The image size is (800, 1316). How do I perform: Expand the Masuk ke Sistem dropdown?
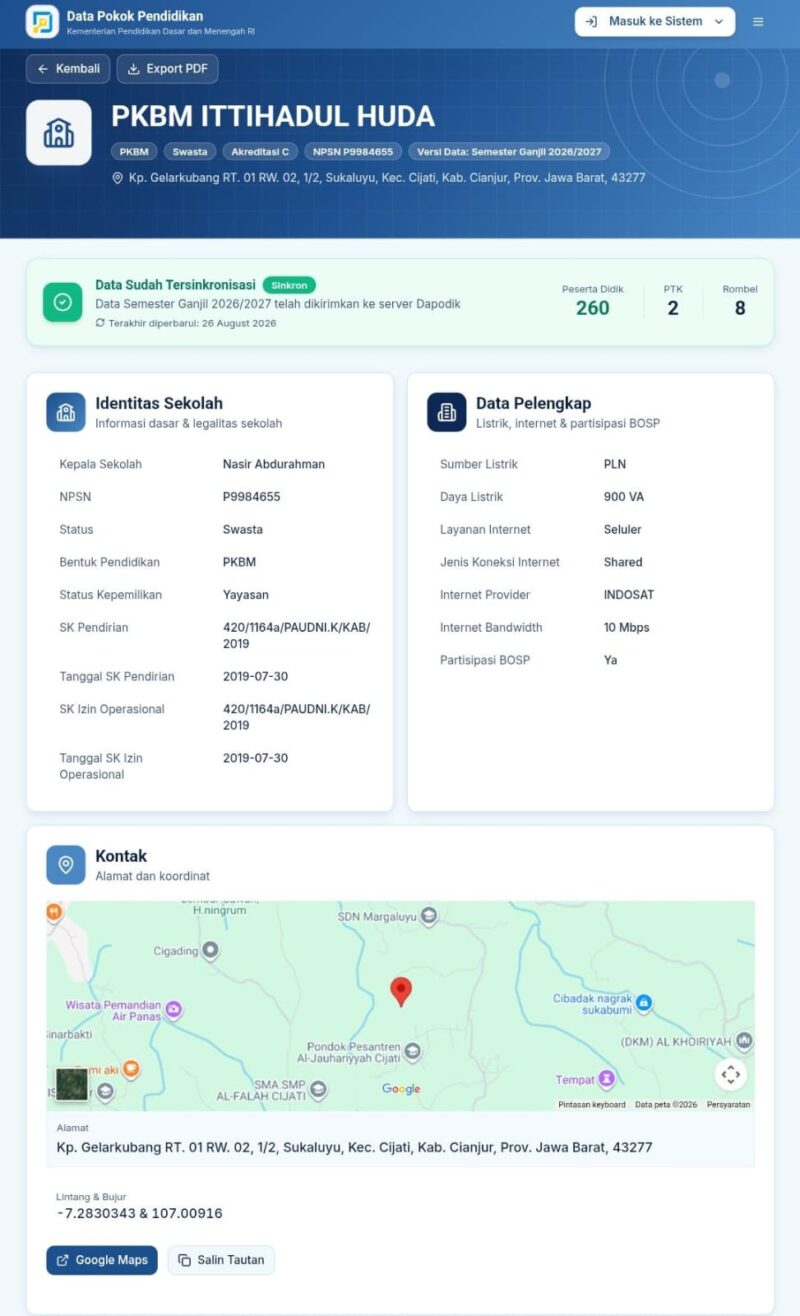click(x=655, y=21)
